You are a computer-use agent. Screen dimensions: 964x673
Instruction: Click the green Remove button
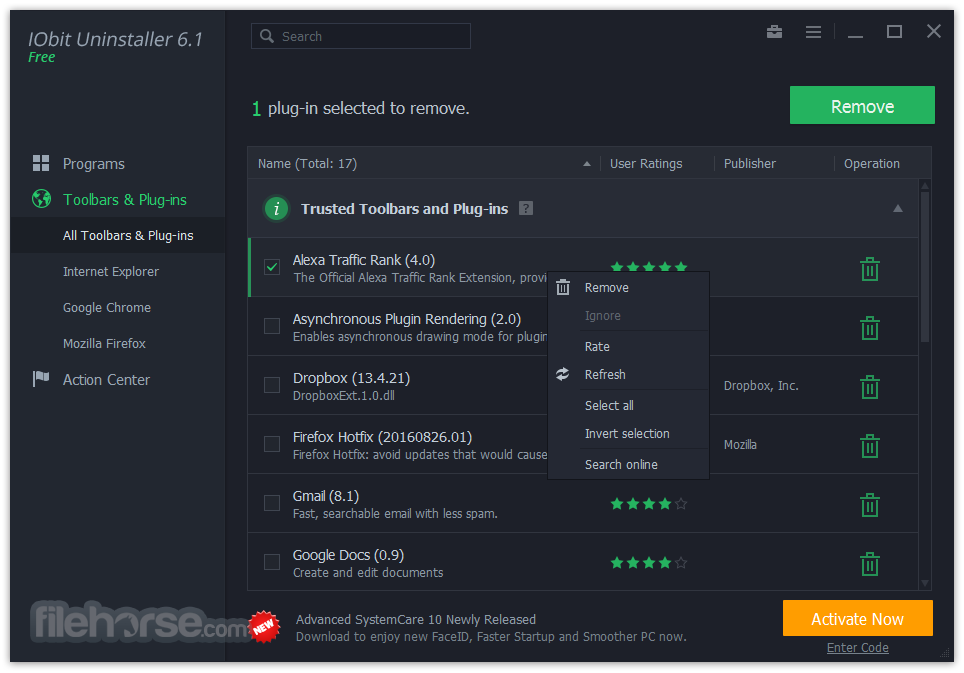[862, 105]
